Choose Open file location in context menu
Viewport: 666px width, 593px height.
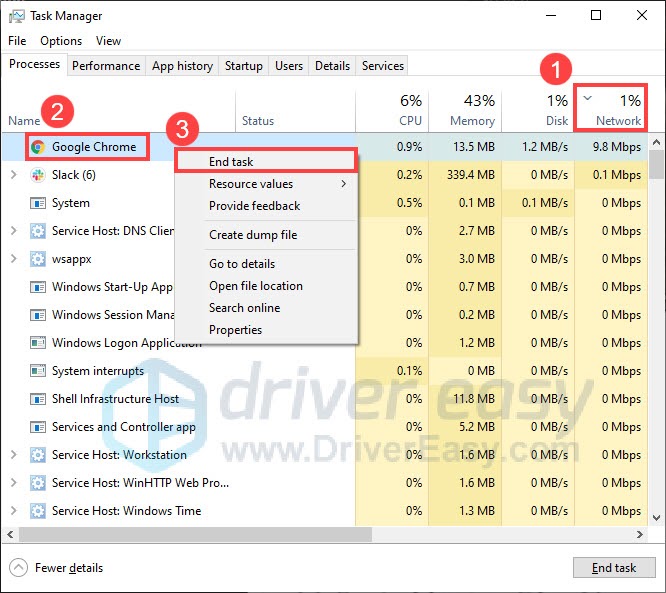click(x=266, y=286)
